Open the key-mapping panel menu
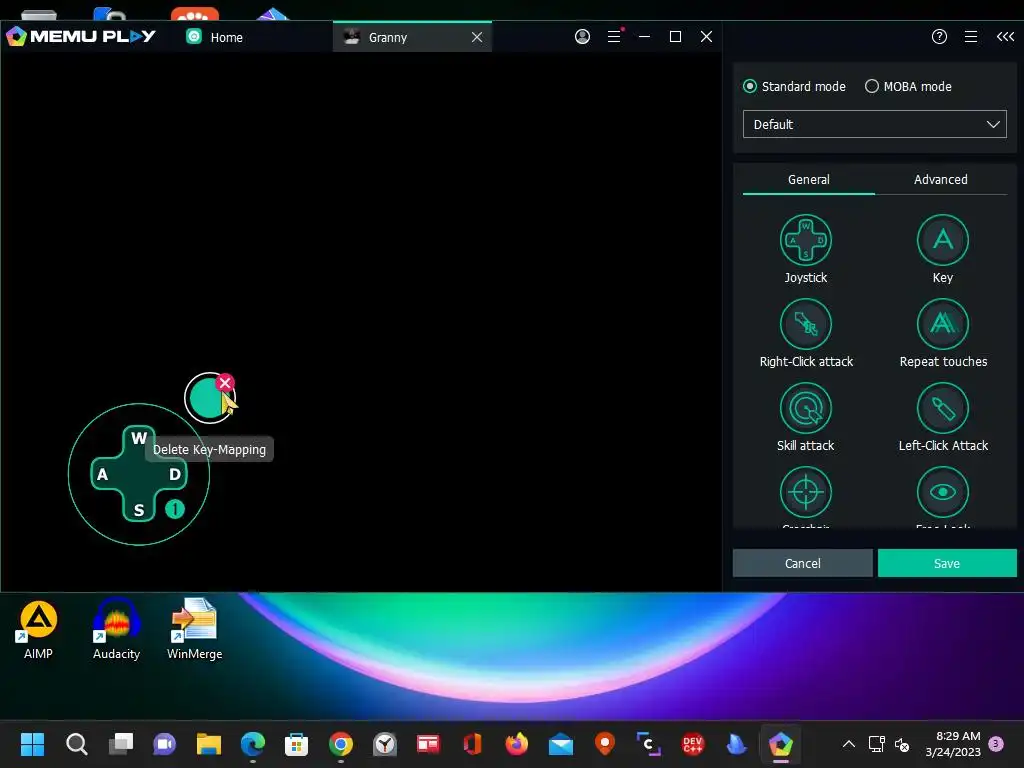The height and width of the screenshot is (768, 1024). 971,37
